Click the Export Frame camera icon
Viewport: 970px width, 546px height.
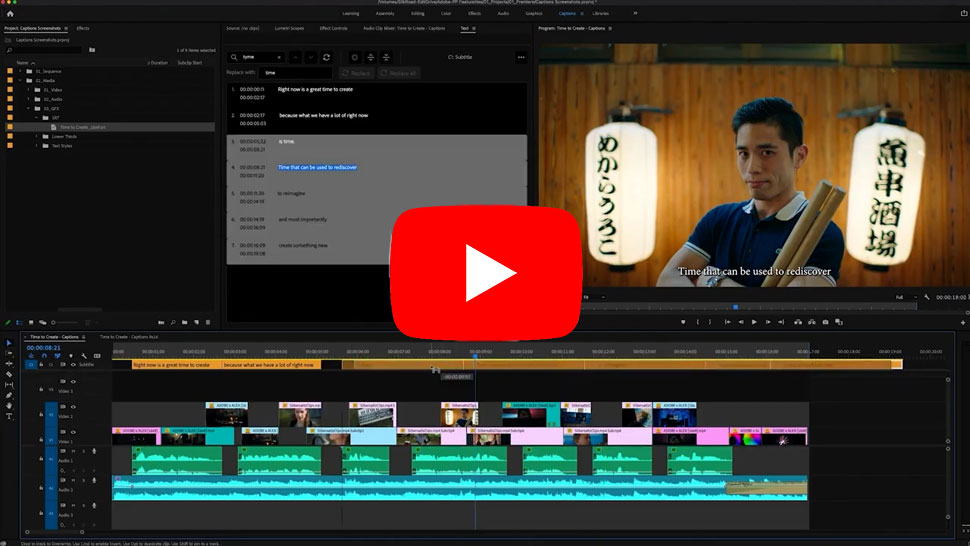[x=825, y=322]
